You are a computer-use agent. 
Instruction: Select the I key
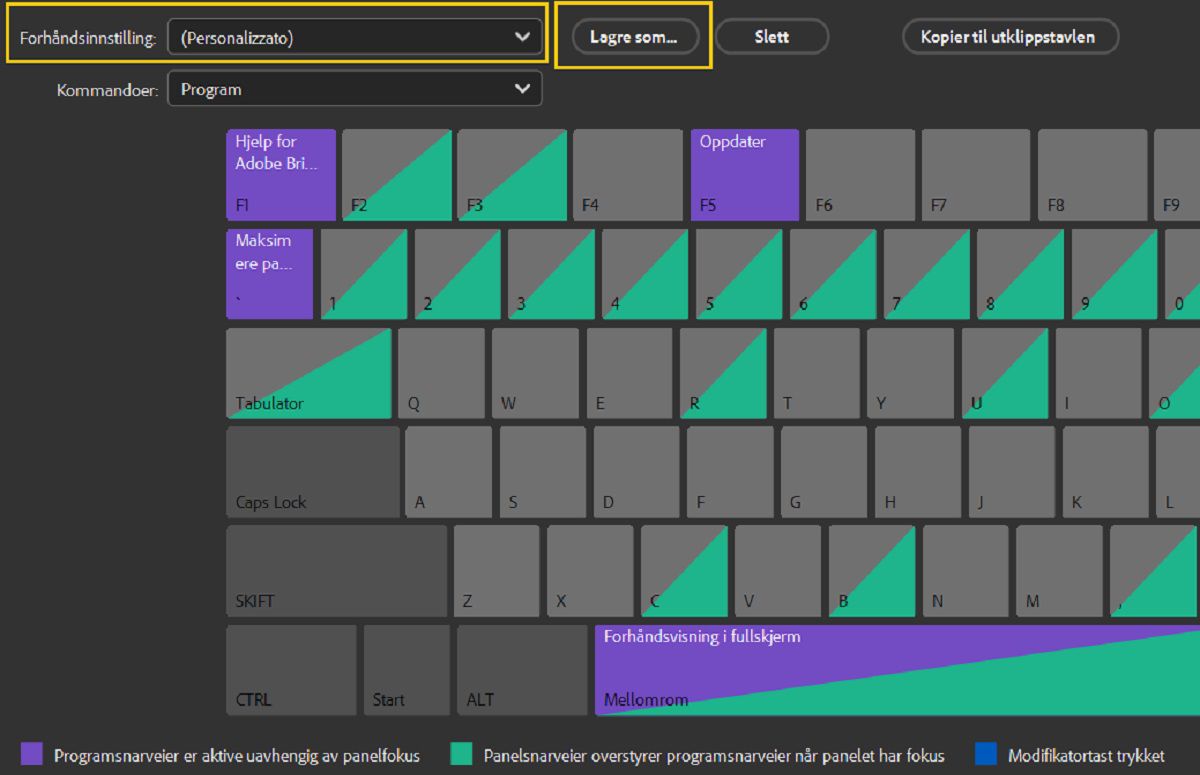point(1099,373)
